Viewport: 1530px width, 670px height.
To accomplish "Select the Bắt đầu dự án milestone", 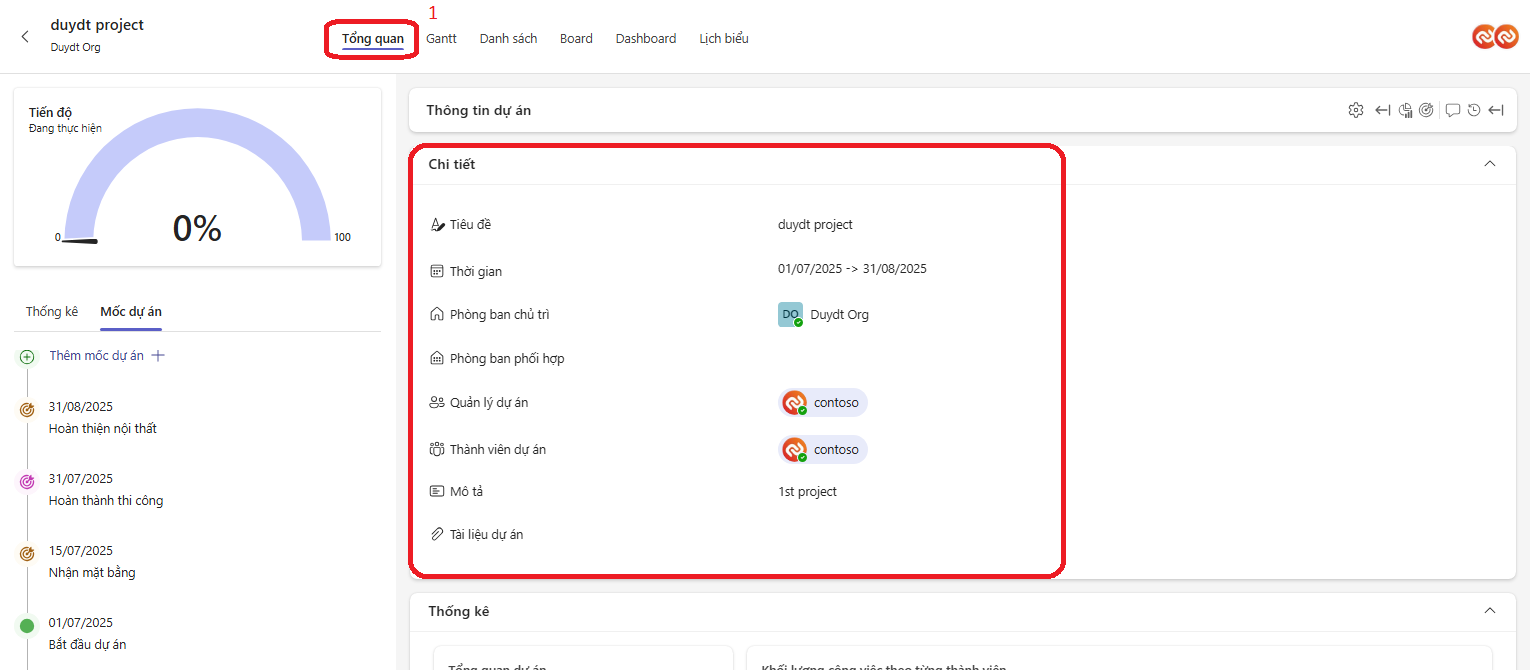I will coord(87,644).
